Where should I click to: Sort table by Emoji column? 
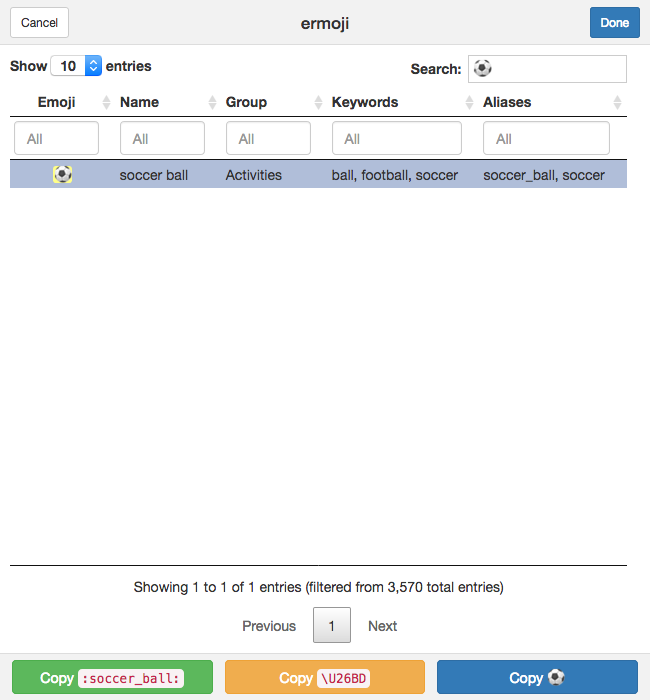coord(60,102)
